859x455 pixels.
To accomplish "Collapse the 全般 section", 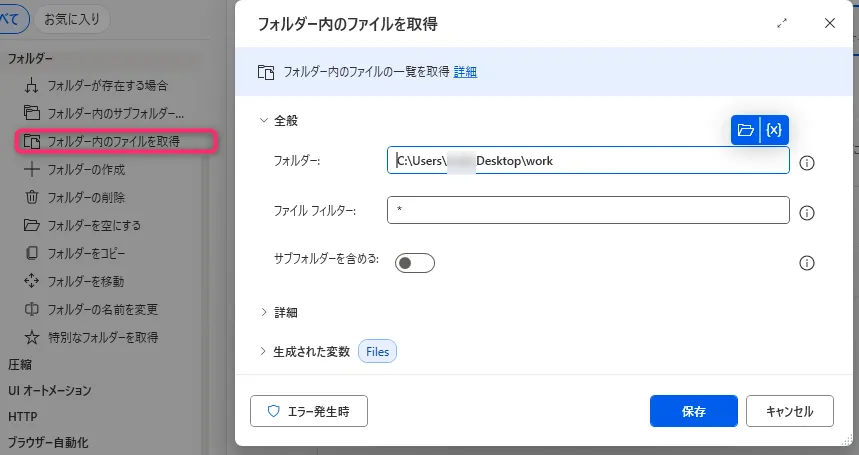I will (264, 120).
